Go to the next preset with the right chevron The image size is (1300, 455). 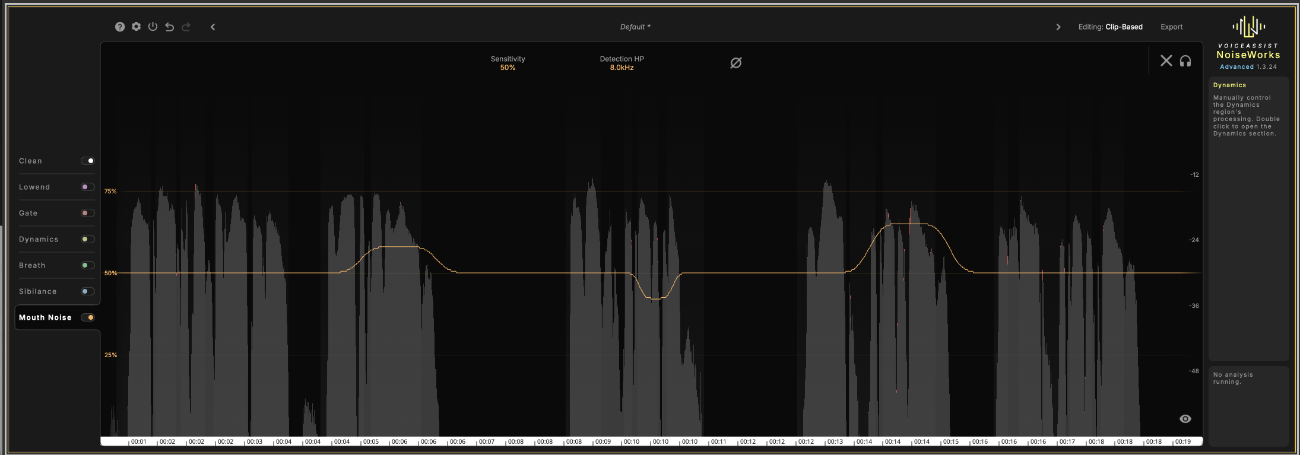1058,27
